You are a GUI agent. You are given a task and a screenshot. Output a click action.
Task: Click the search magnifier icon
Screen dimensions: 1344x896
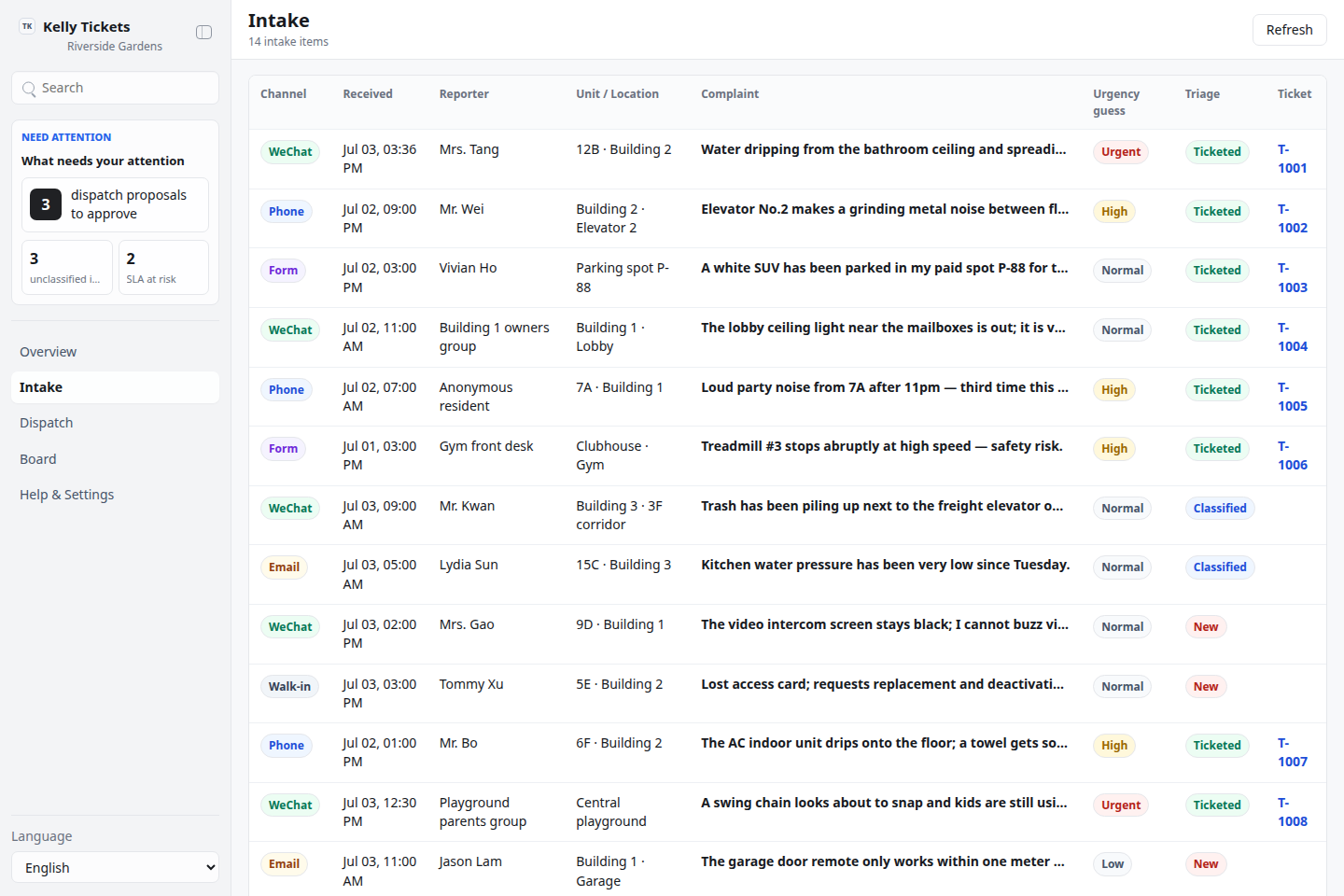pos(30,89)
